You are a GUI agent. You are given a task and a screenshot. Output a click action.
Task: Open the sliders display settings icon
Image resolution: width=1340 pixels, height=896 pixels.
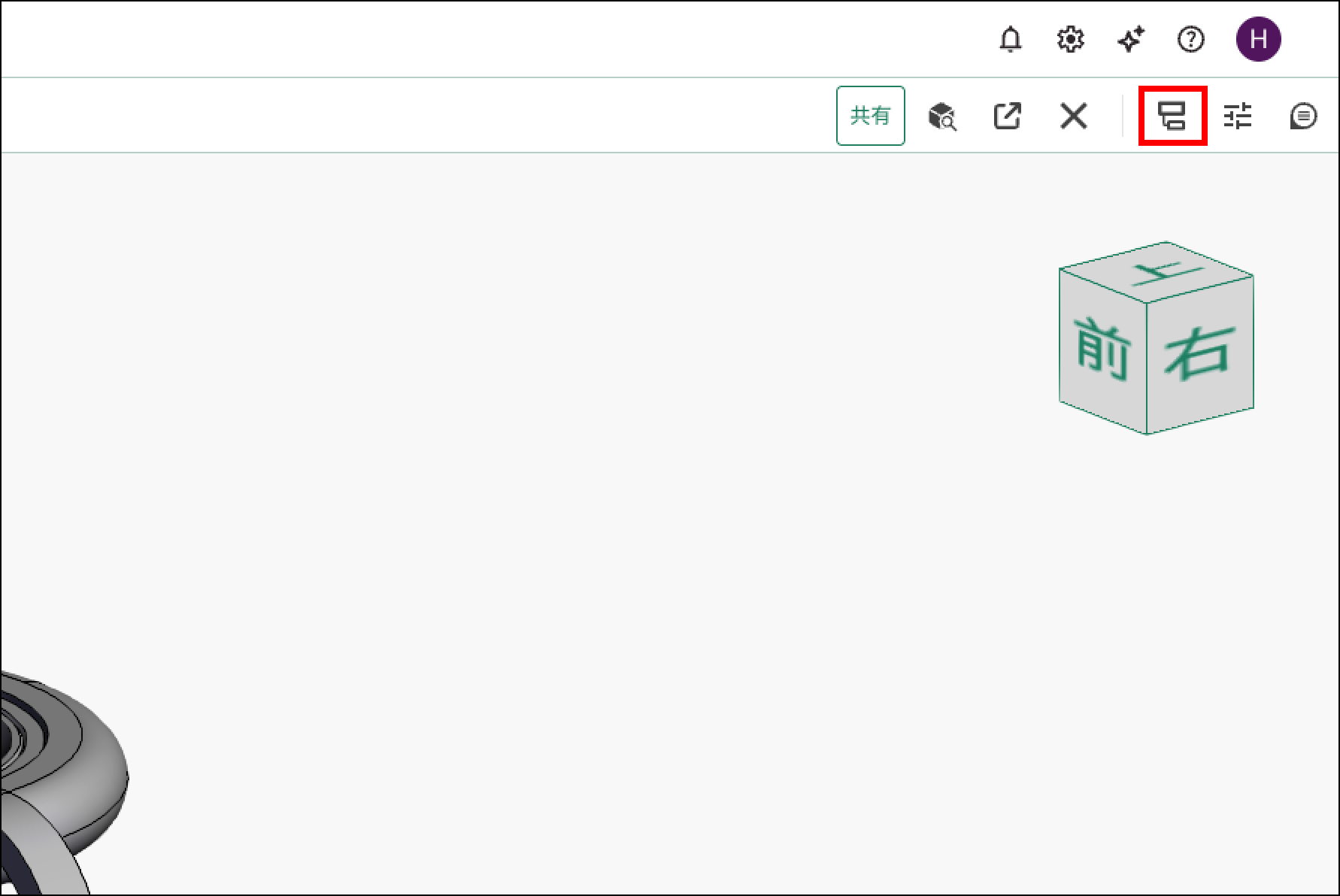click(1237, 116)
